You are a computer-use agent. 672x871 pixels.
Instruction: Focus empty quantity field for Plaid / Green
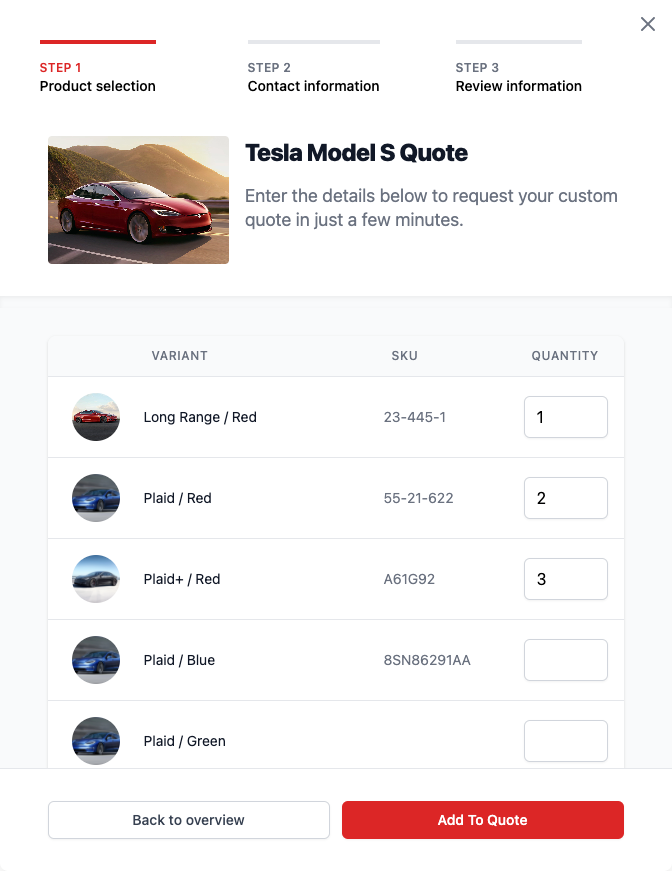click(566, 741)
